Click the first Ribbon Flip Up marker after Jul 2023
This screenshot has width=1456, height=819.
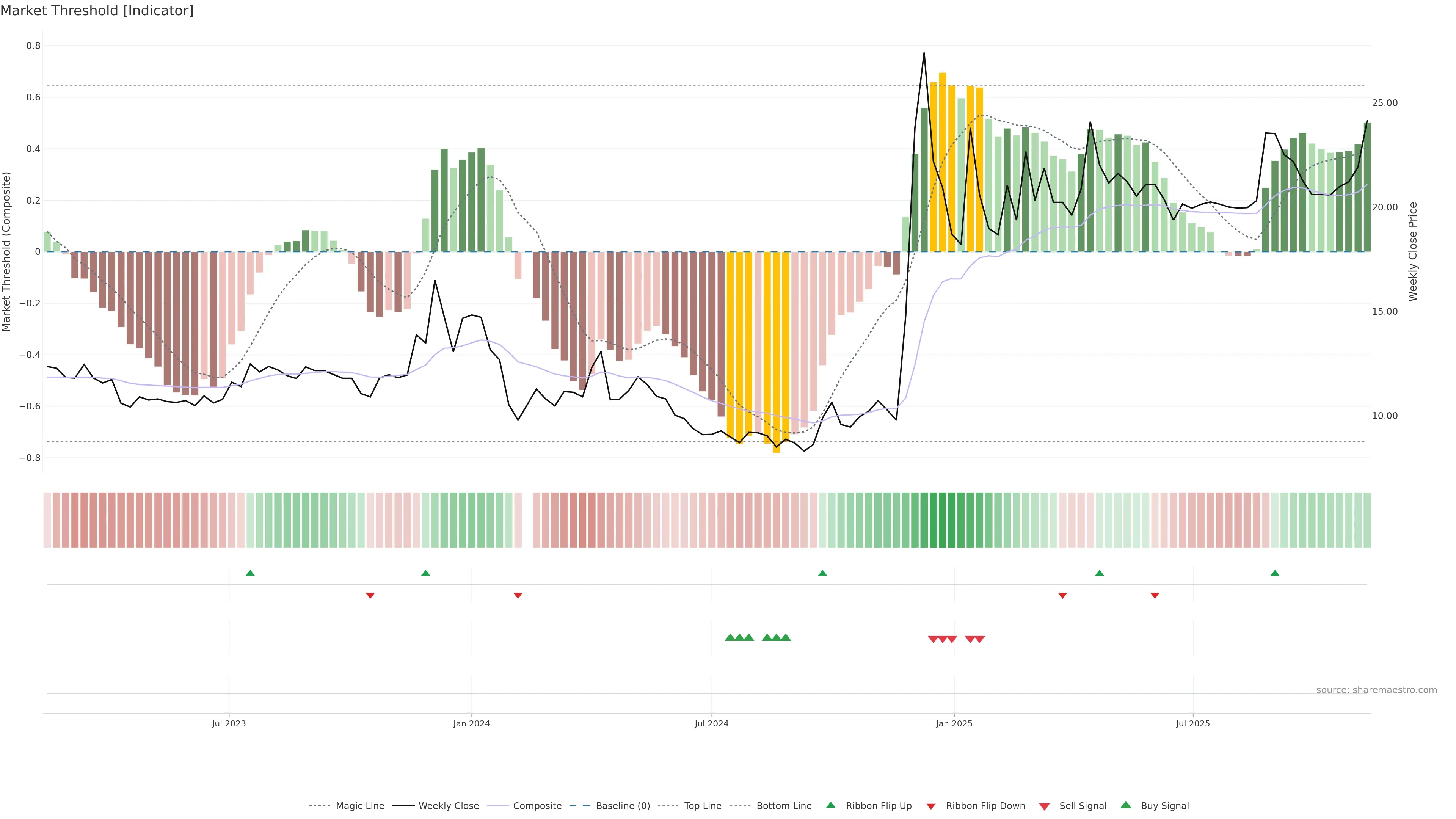250,573
